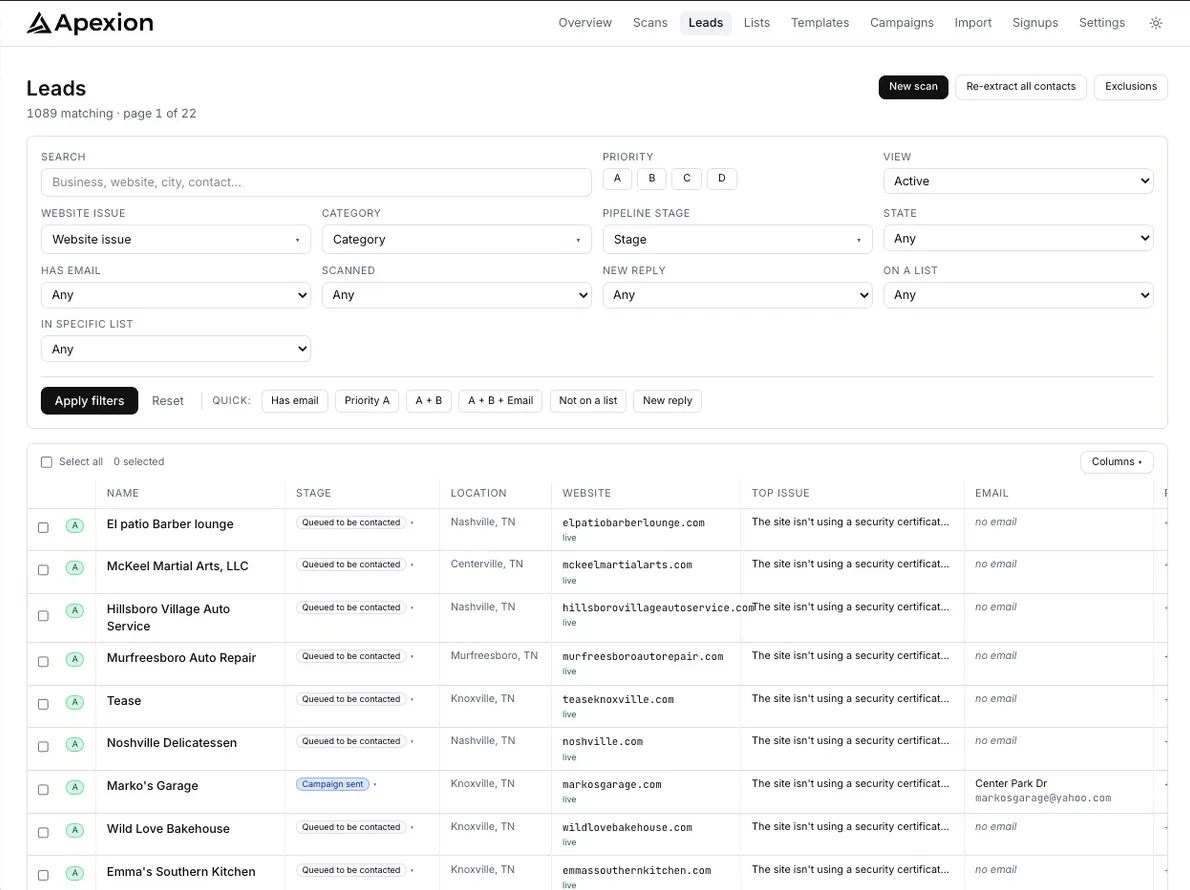Click priority A badge for Hillsboro Village Auto Service
Screen dimensions: 1190x890
pos(74,611)
